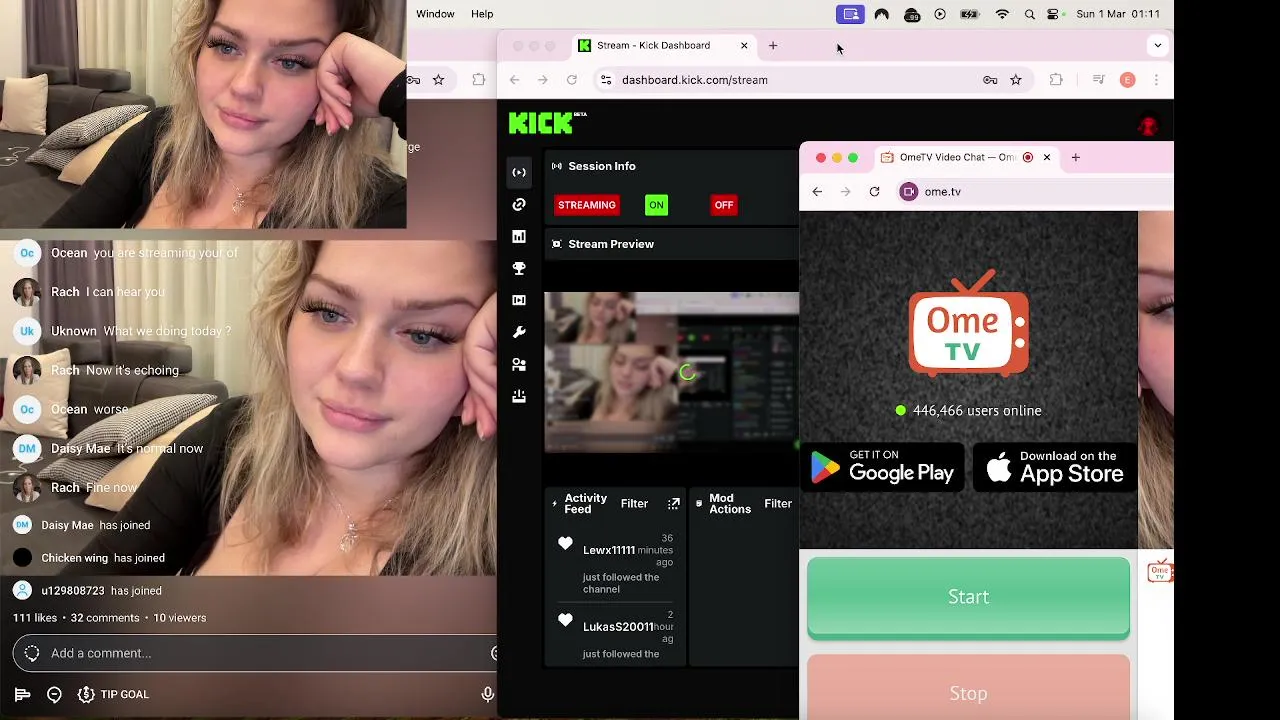Image resolution: width=1280 pixels, height=720 pixels.
Task: Go back in the OmeTV browser window
Action: 817,192
